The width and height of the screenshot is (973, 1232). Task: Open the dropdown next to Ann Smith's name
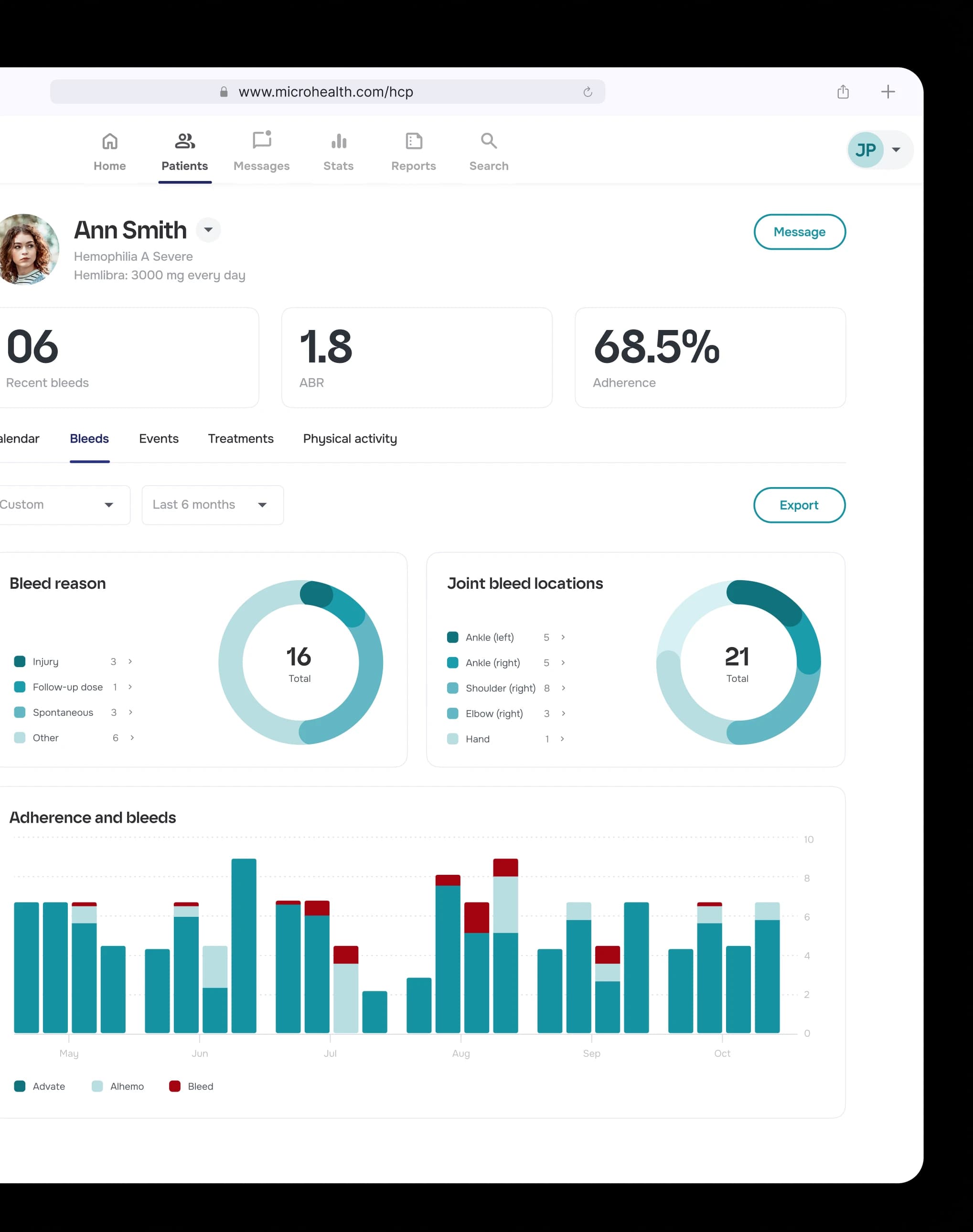click(x=208, y=230)
